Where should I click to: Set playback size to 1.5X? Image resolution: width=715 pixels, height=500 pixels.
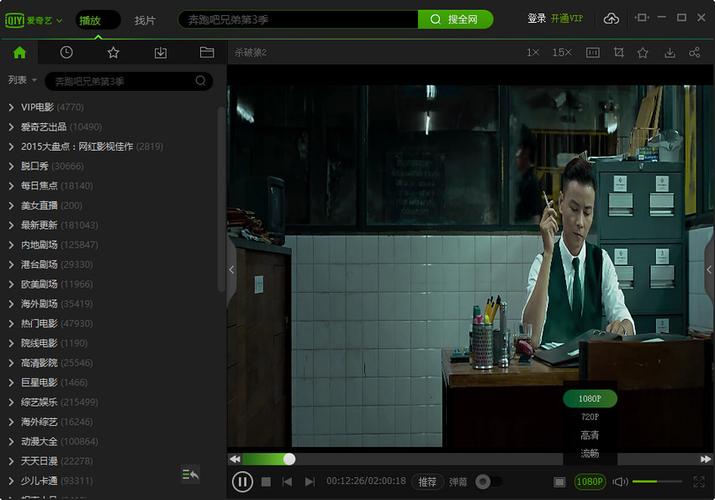pyautogui.click(x=562, y=53)
